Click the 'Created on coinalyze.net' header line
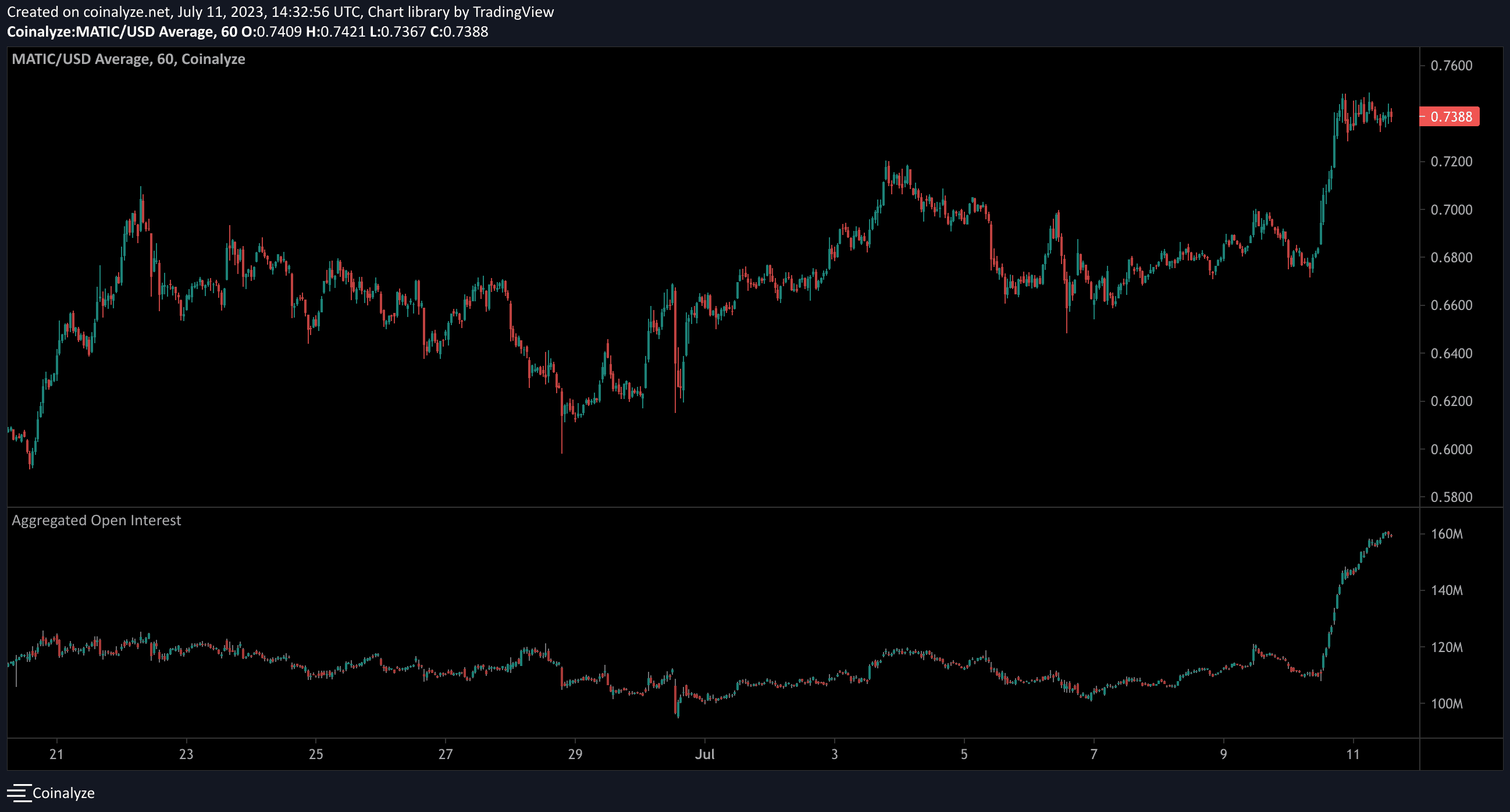The height and width of the screenshot is (812, 1510). click(x=280, y=12)
